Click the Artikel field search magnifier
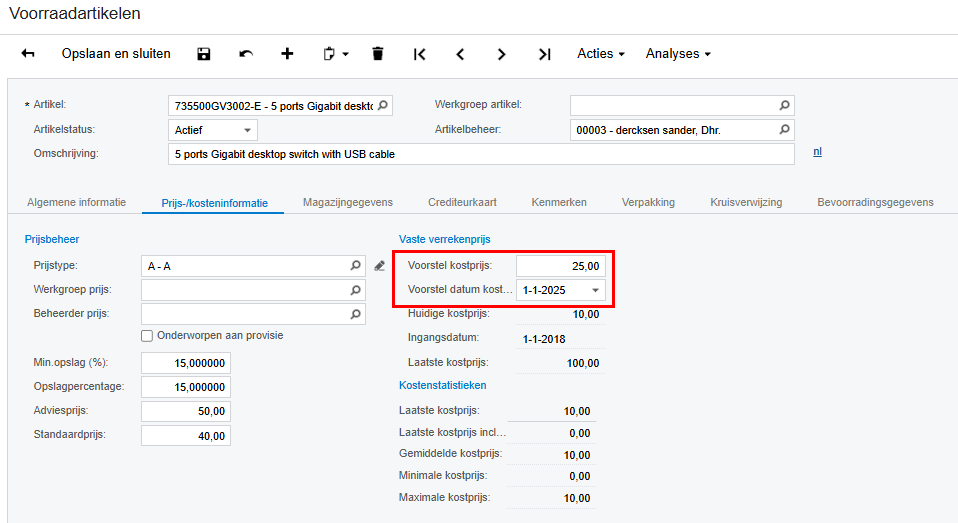The image size is (958, 523). [x=383, y=105]
